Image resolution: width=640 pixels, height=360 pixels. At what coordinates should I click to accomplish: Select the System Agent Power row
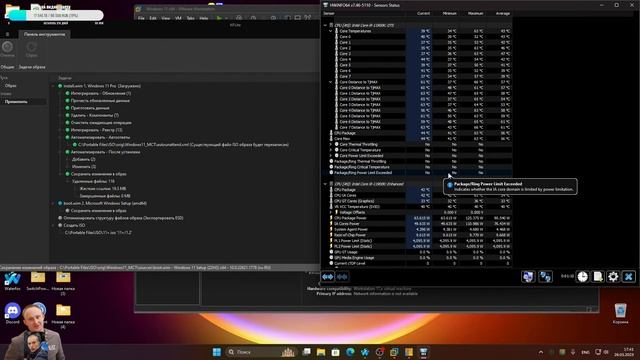418,229
